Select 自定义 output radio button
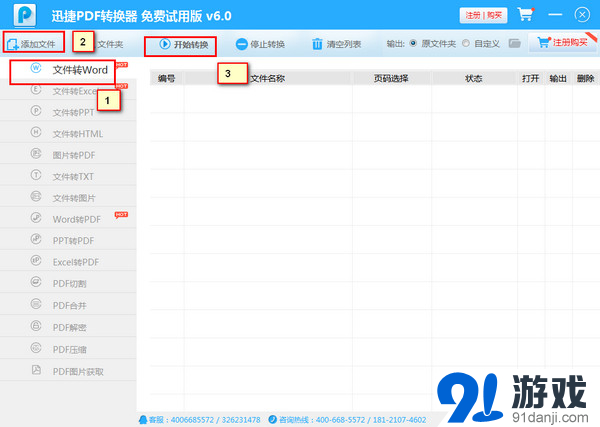Viewport: 600px width, 427px height. click(x=466, y=43)
